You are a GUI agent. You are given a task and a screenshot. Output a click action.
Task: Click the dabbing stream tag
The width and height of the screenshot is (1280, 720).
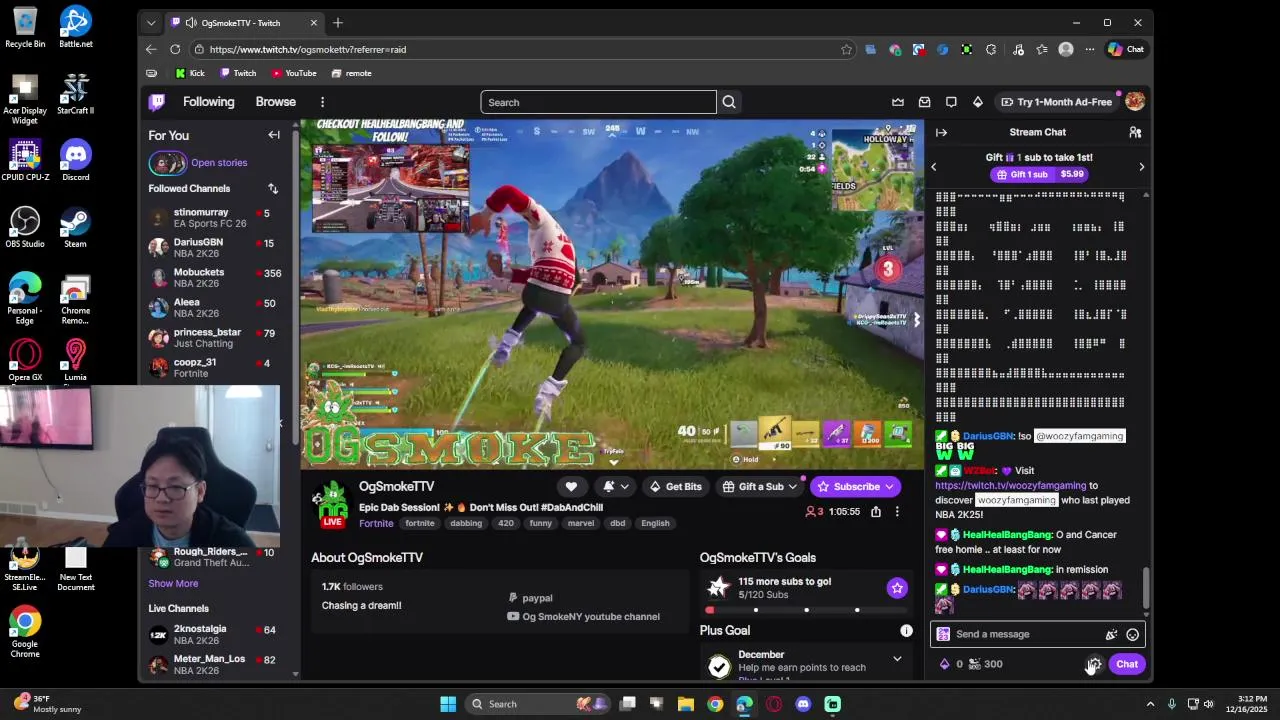click(466, 523)
